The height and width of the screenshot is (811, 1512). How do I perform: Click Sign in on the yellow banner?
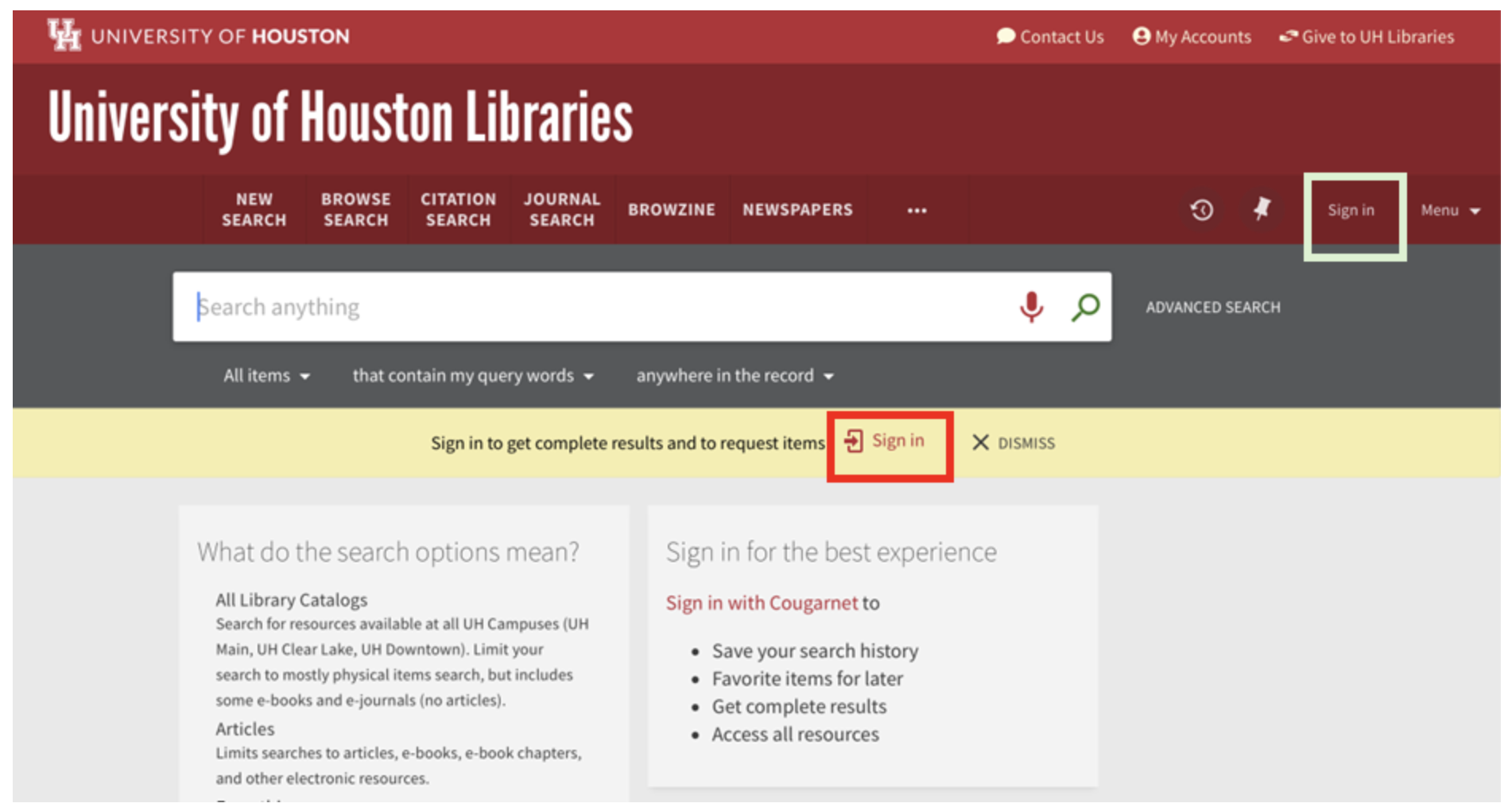click(x=885, y=441)
